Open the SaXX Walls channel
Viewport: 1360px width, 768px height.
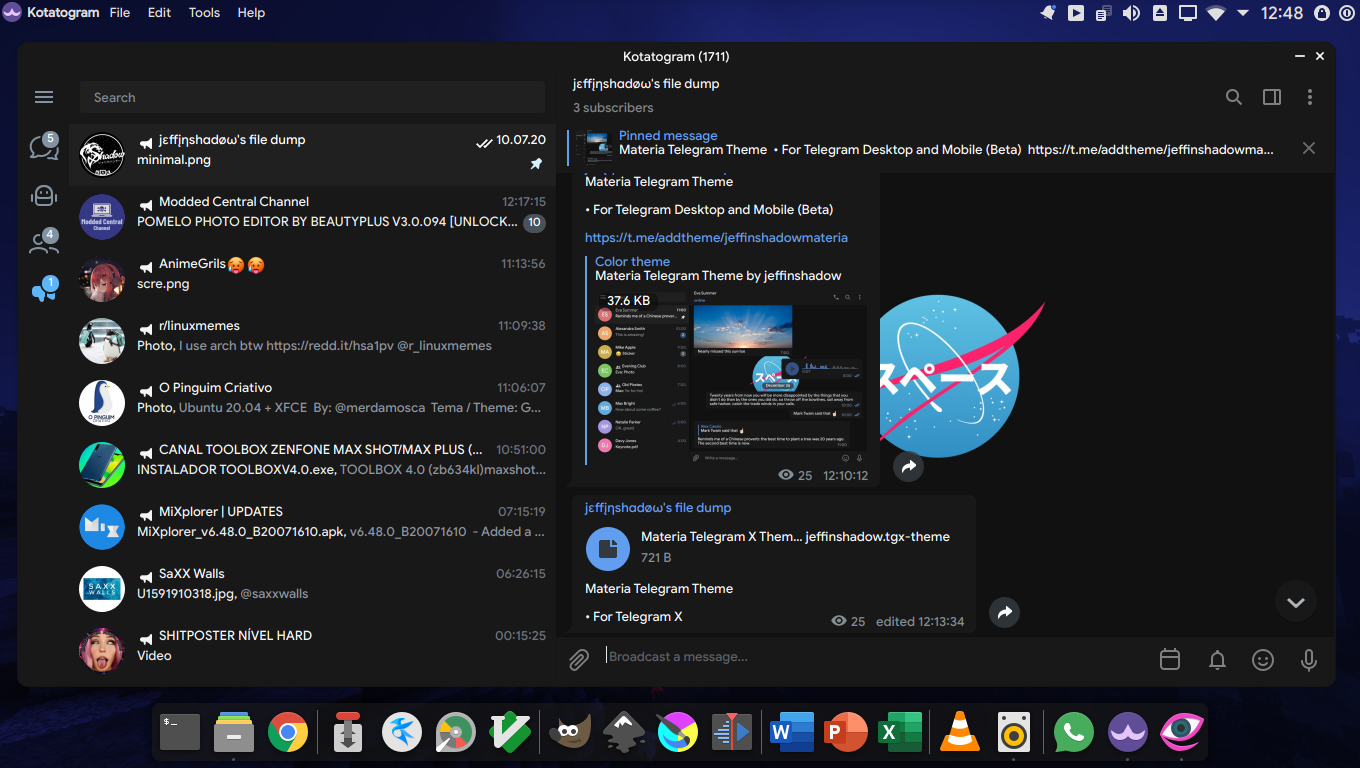click(312, 588)
